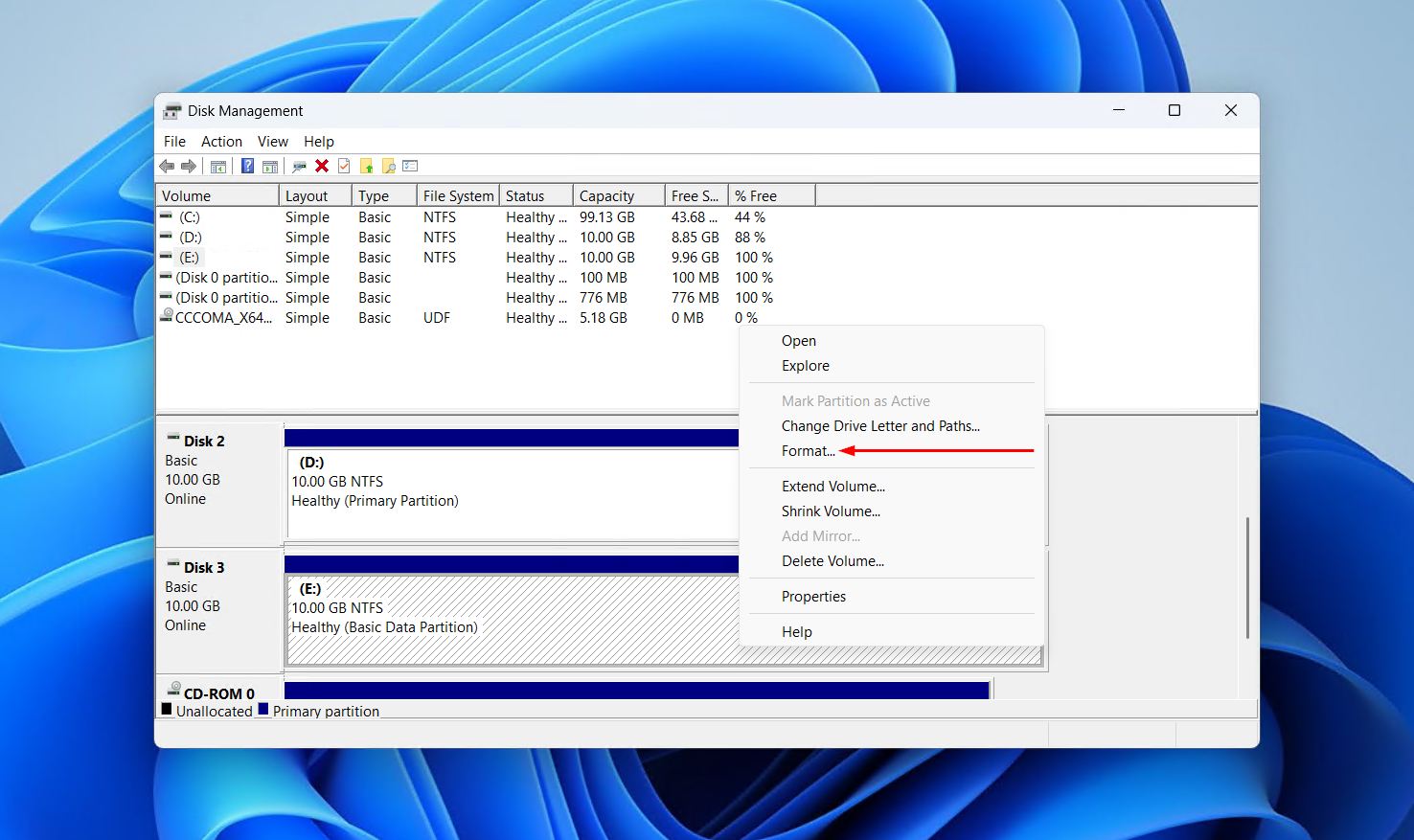Select Change Drive Letter and Paths

point(891,426)
